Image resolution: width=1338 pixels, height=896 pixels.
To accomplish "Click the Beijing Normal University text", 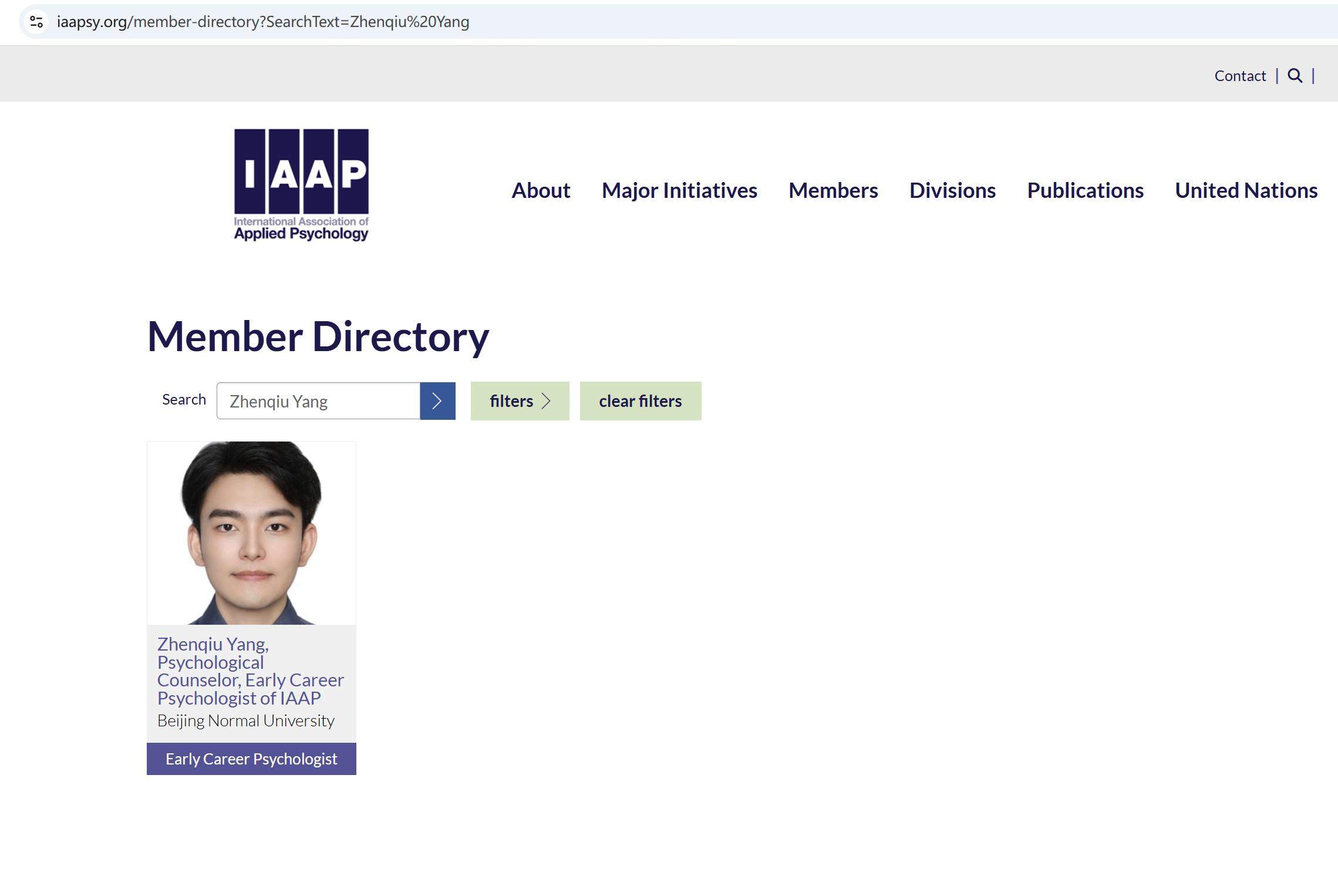I will pyautogui.click(x=246, y=721).
